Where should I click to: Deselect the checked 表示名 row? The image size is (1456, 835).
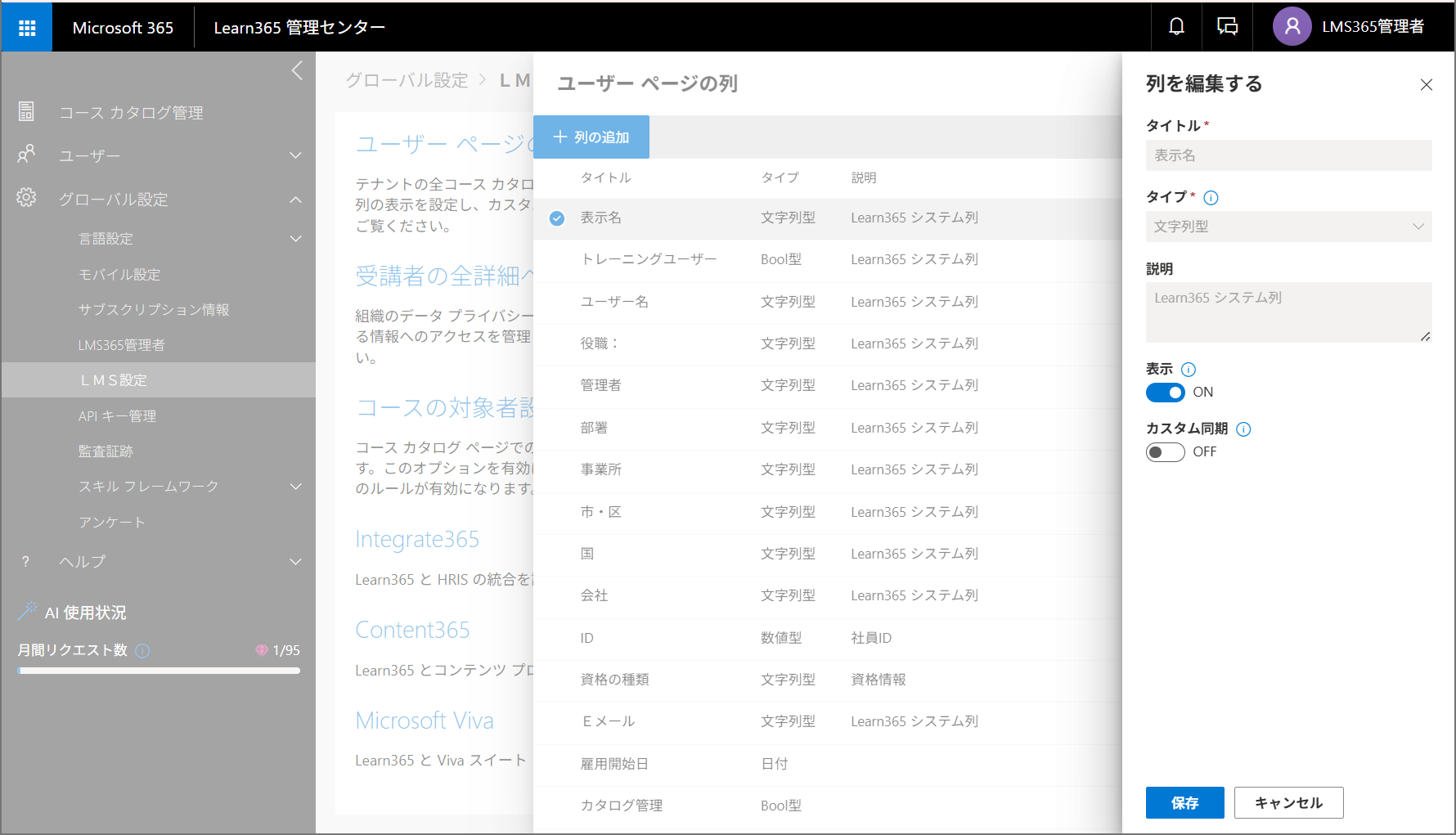[557, 218]
